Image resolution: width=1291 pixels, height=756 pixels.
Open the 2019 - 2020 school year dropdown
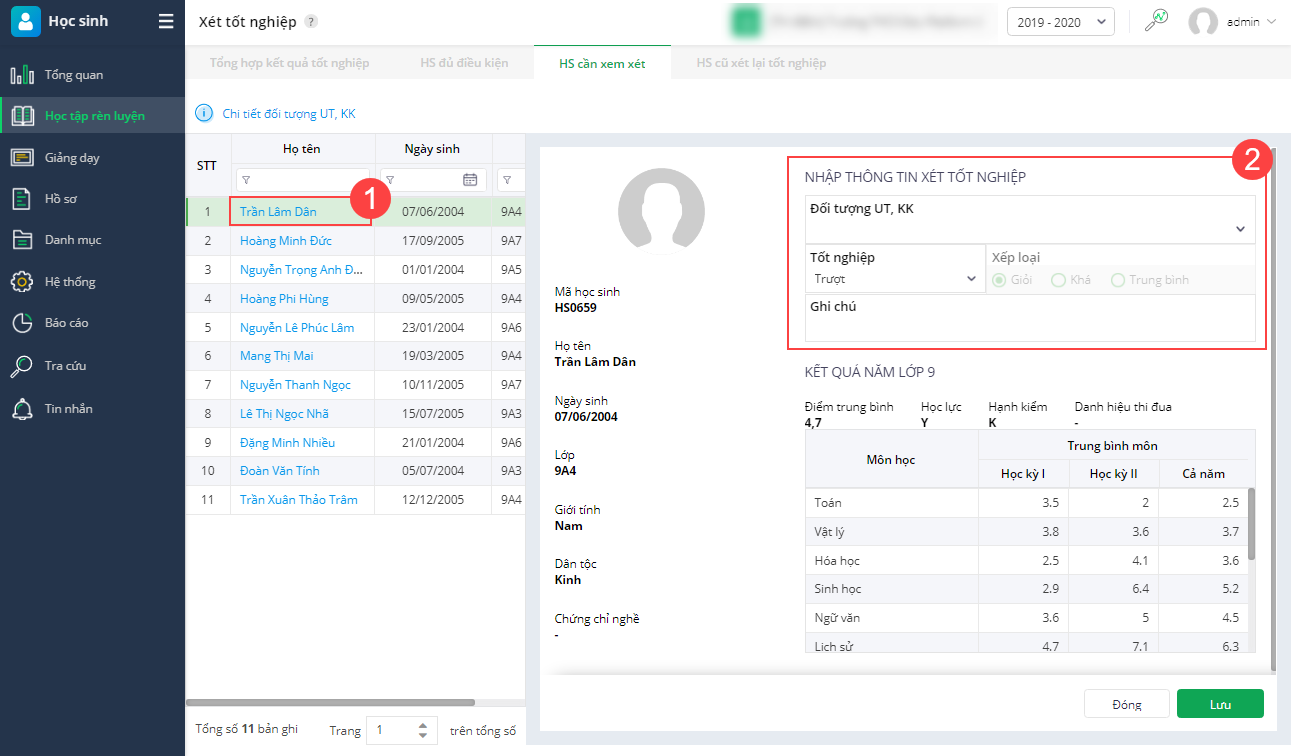(x=1060, y=22)
